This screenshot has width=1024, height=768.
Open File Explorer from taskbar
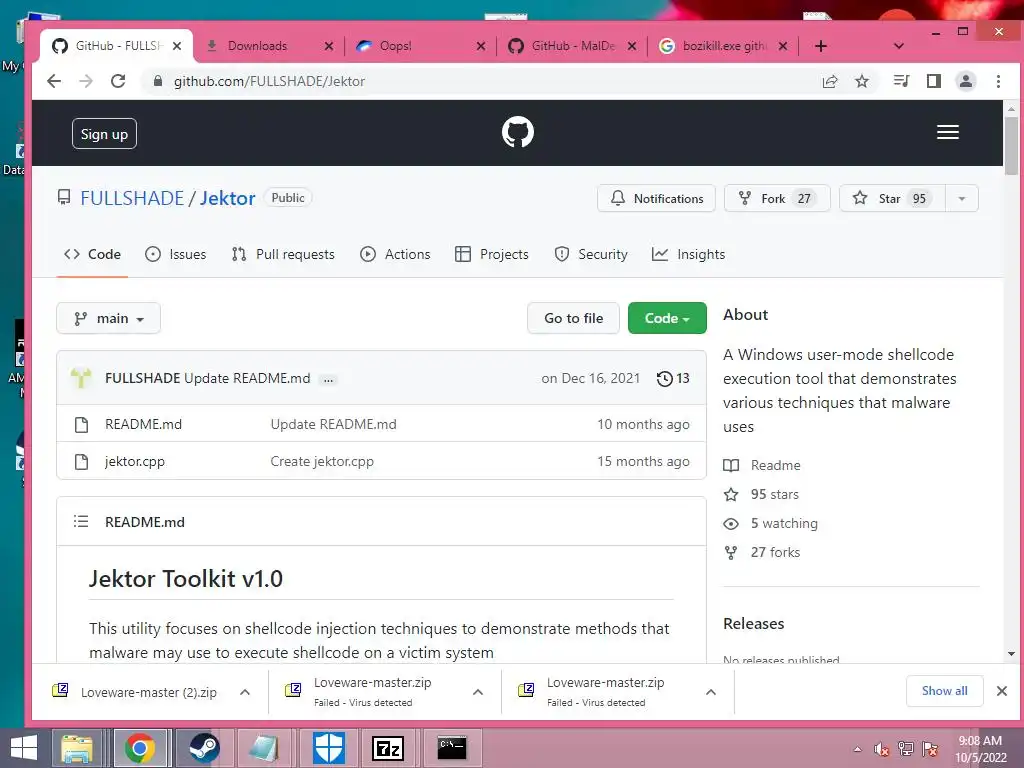77,748
